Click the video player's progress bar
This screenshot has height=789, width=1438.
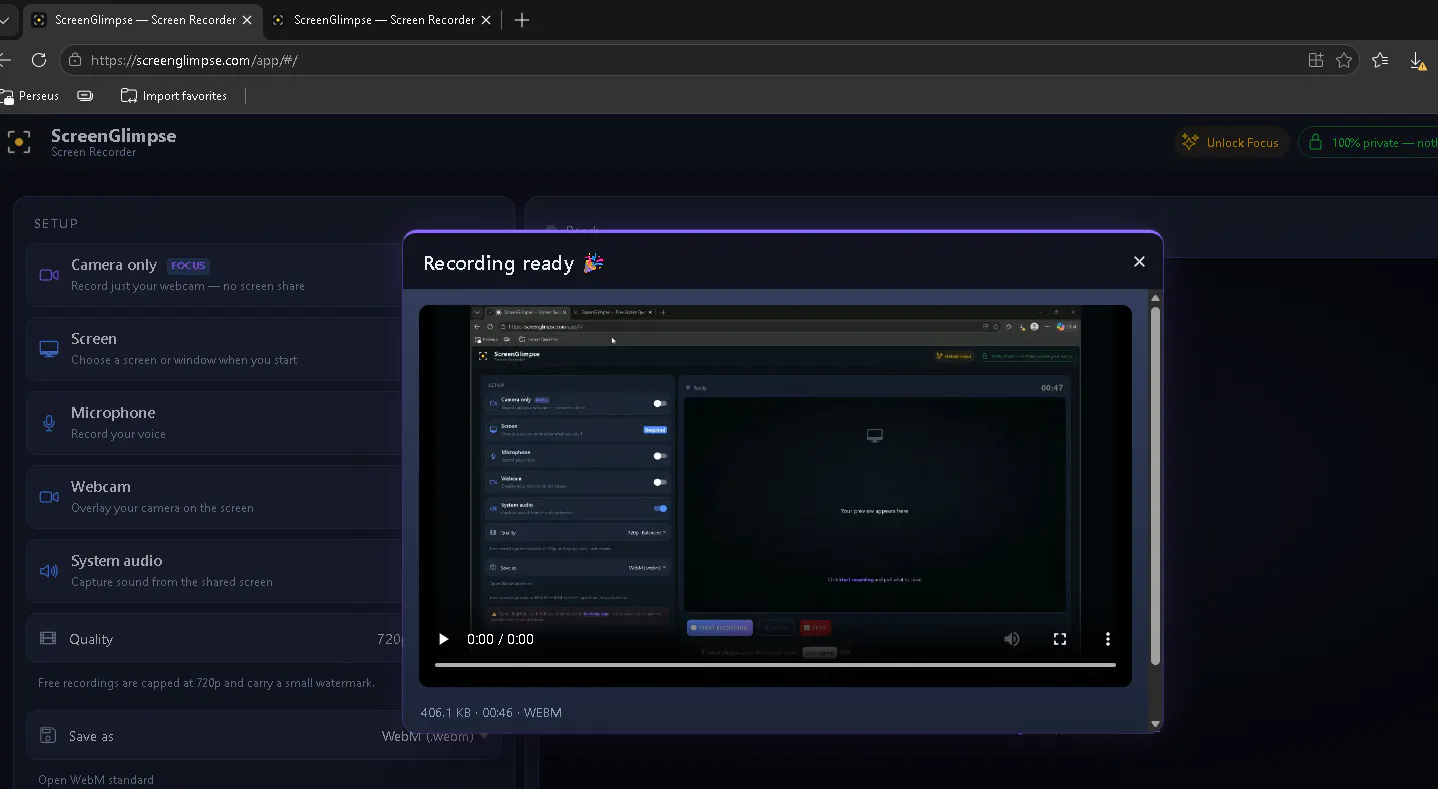pyautogui.click(x=775, y=664)
